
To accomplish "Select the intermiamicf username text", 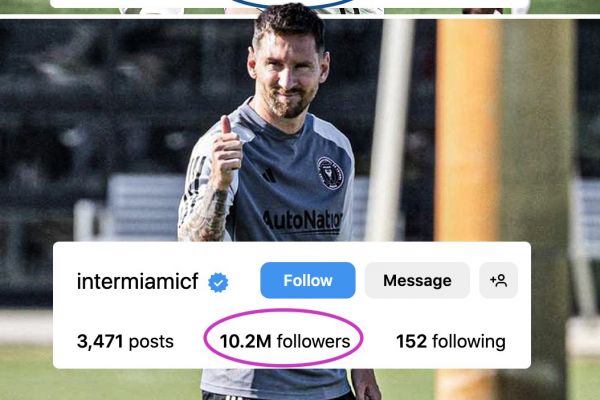I will [139, 282].
